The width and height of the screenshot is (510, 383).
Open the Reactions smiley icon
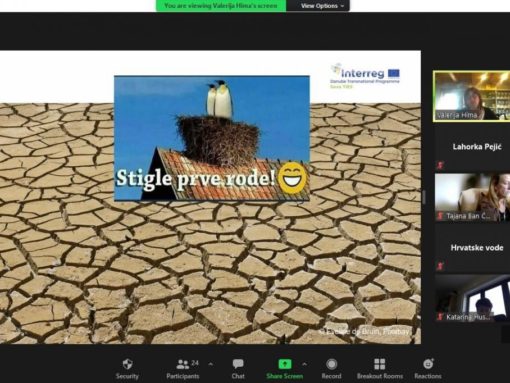(x=428, y=364)
